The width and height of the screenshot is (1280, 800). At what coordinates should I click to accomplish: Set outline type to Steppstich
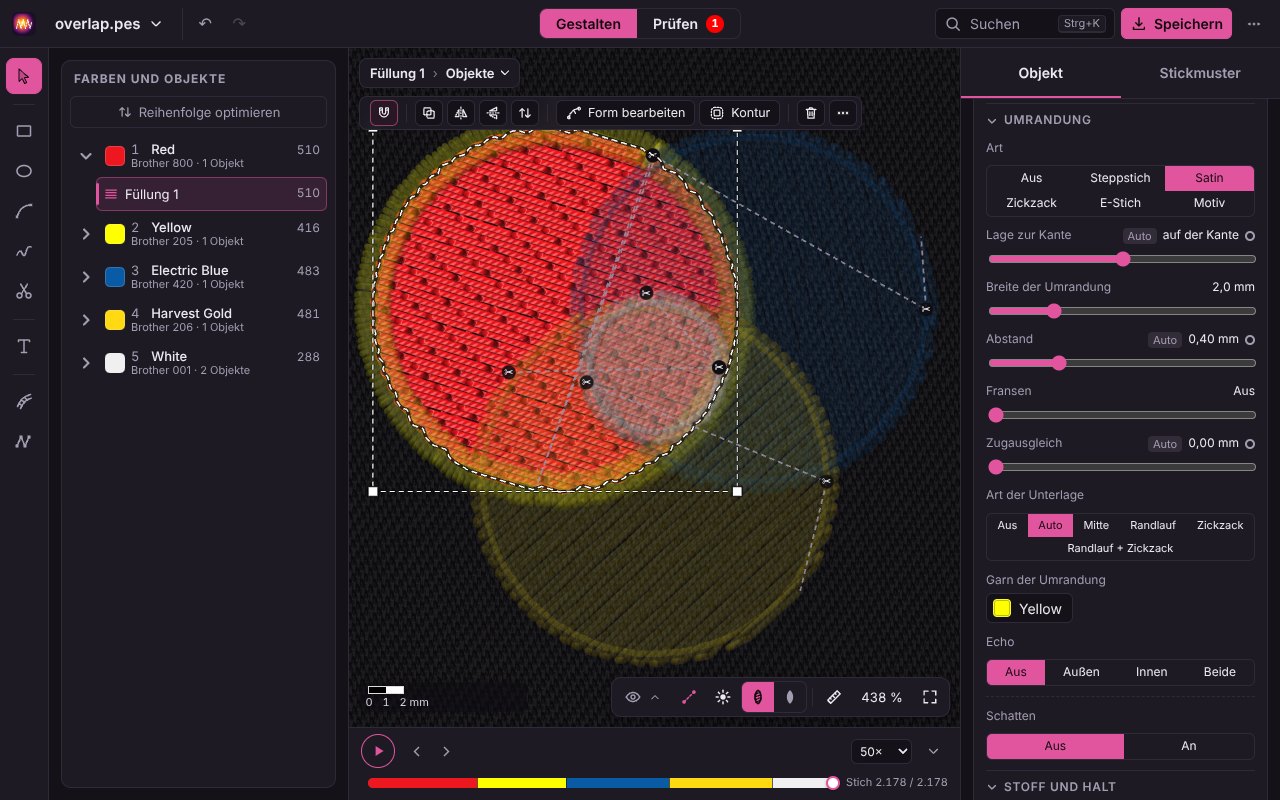coord(1120,178)
